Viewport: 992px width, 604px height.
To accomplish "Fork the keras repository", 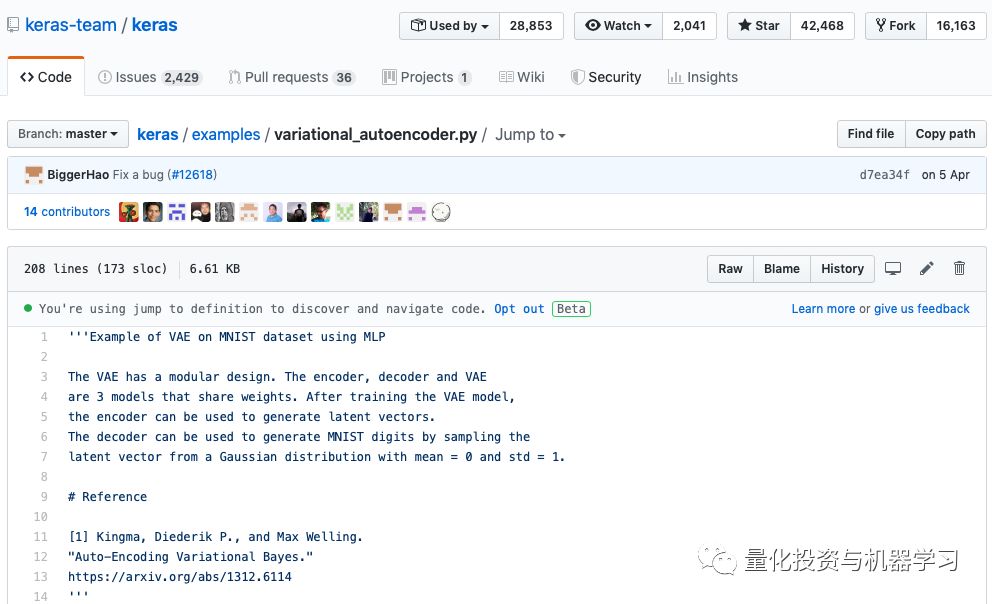I will click(896, 26).
